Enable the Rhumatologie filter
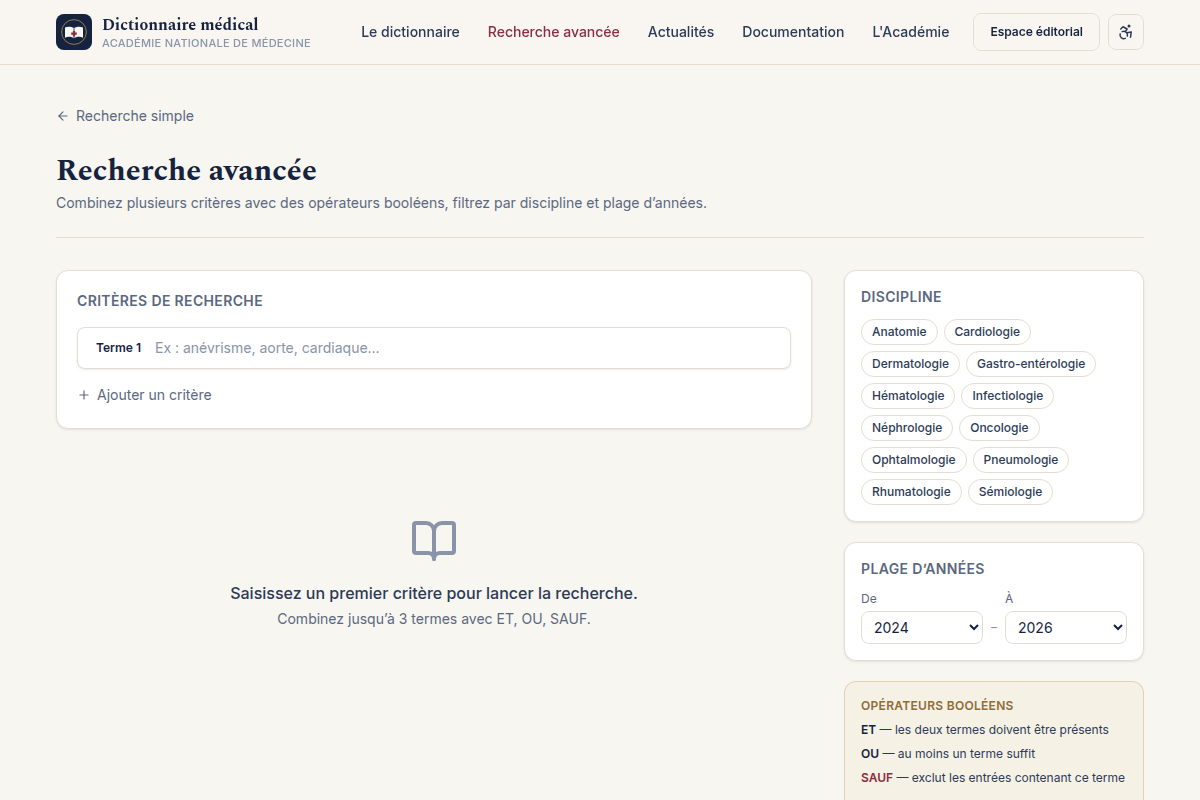Viewport: 1200px width, 800px height. click(x=911, y=492)
